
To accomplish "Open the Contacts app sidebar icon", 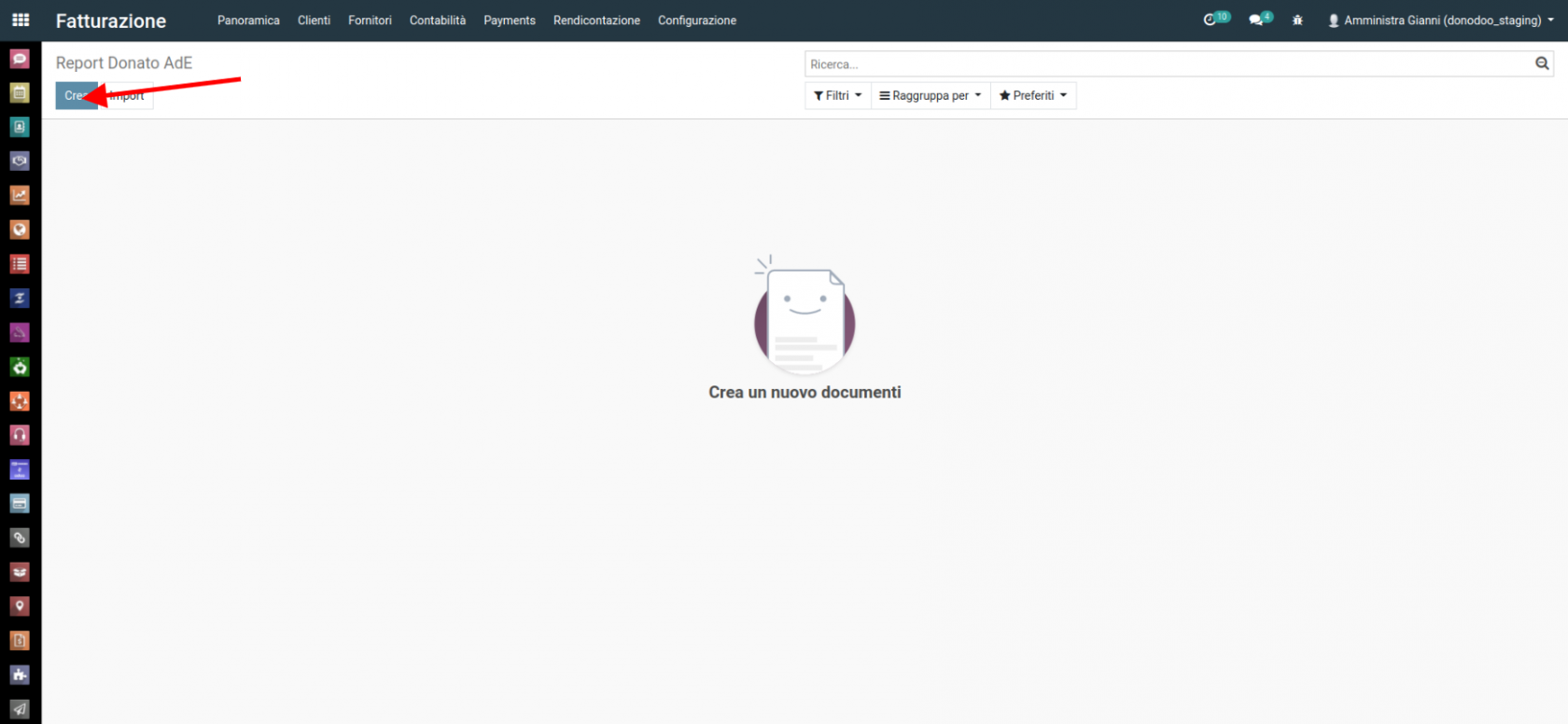I will [20, 127].
